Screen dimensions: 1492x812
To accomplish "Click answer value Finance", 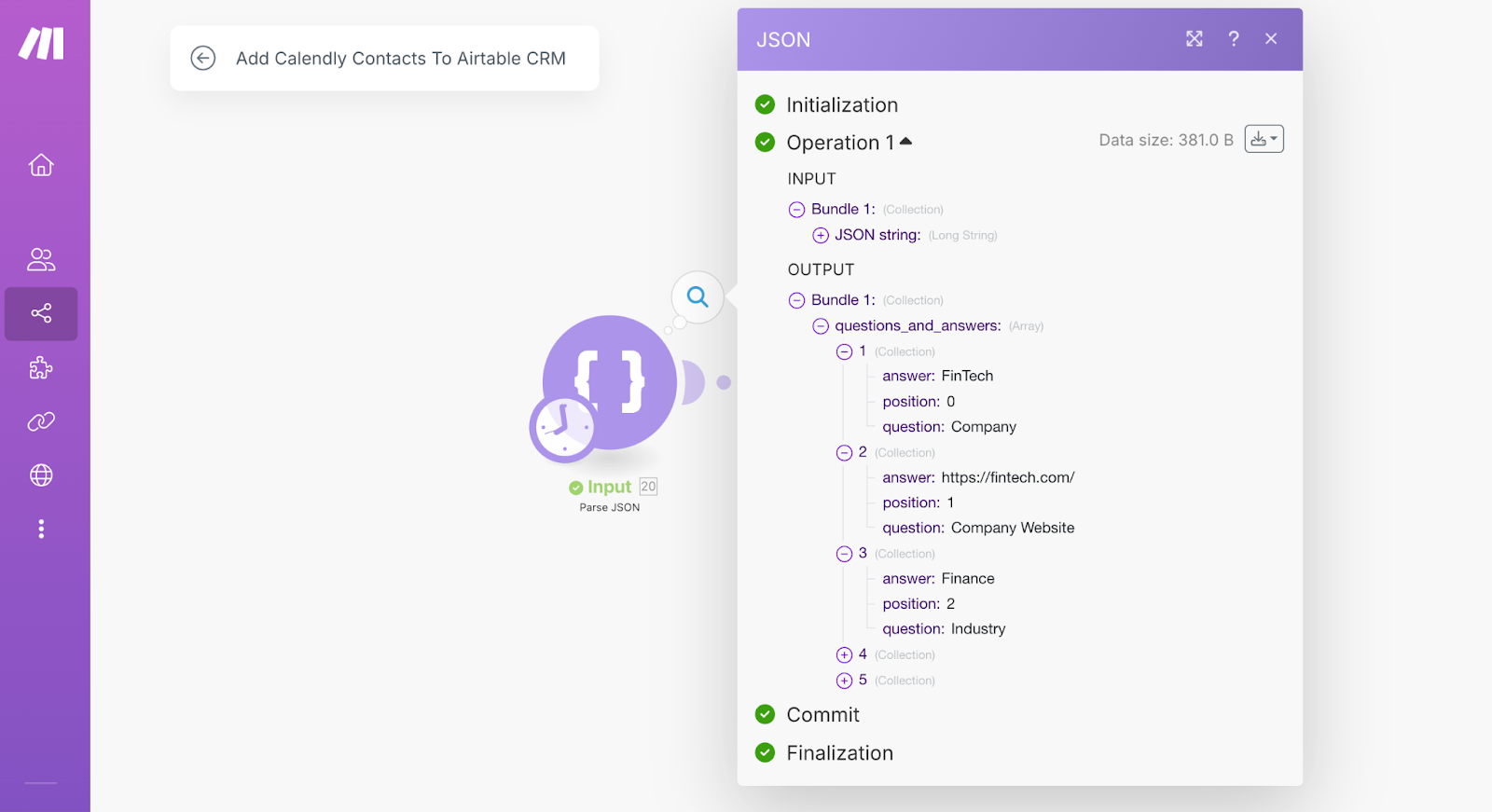I will [x=968, y=578].
